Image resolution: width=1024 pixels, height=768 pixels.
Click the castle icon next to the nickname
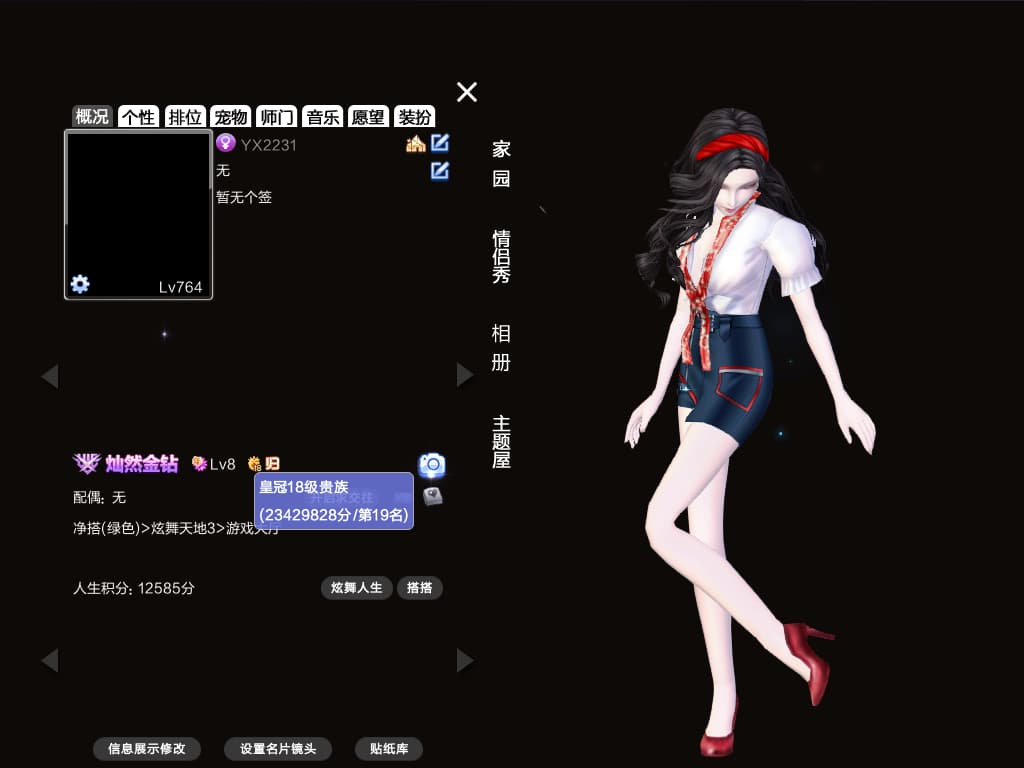[x=415, y=143]
